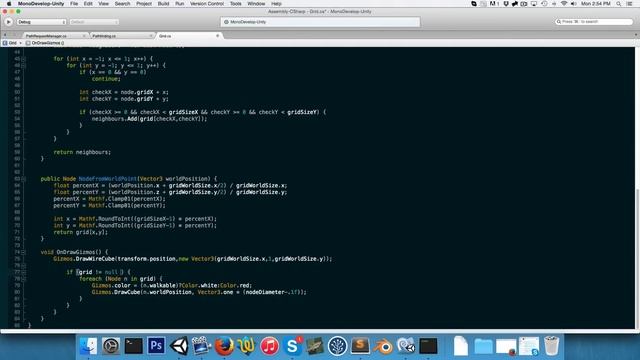
Task: Click the AirPlay display icon in menu bar
Action: pos(534,4)
